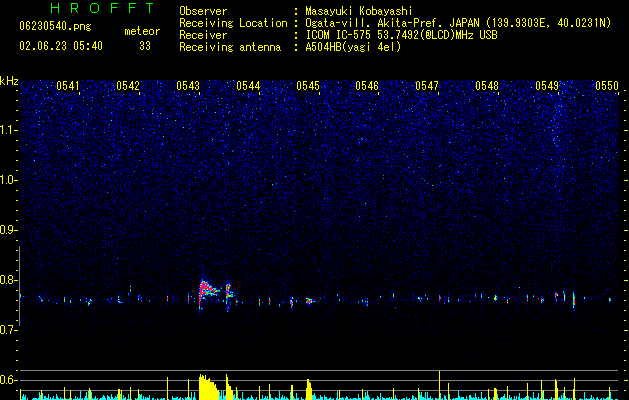Screen dimensions: 629x400
Task: Click the date stamp 02.06.23 05:40
Action: click(61, 46)
